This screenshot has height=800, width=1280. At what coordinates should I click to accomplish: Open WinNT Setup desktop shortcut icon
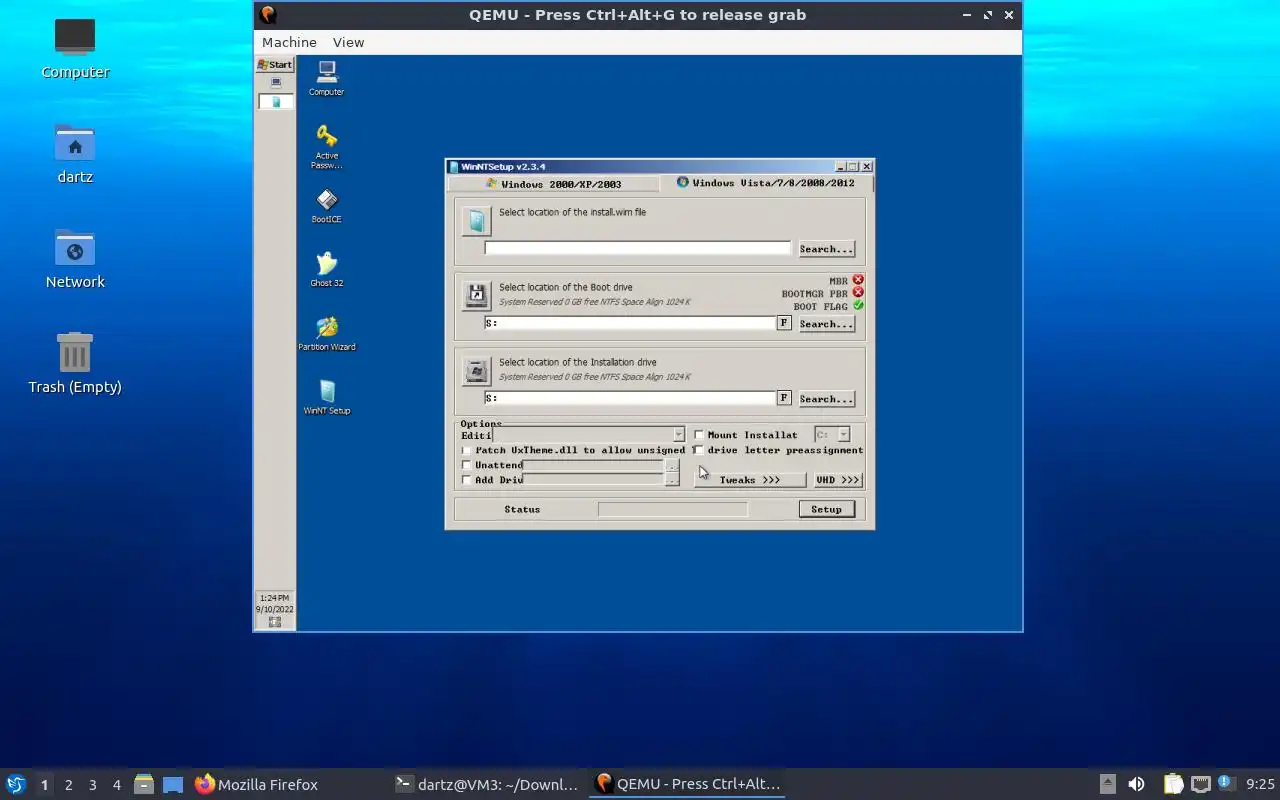point(326,391)
